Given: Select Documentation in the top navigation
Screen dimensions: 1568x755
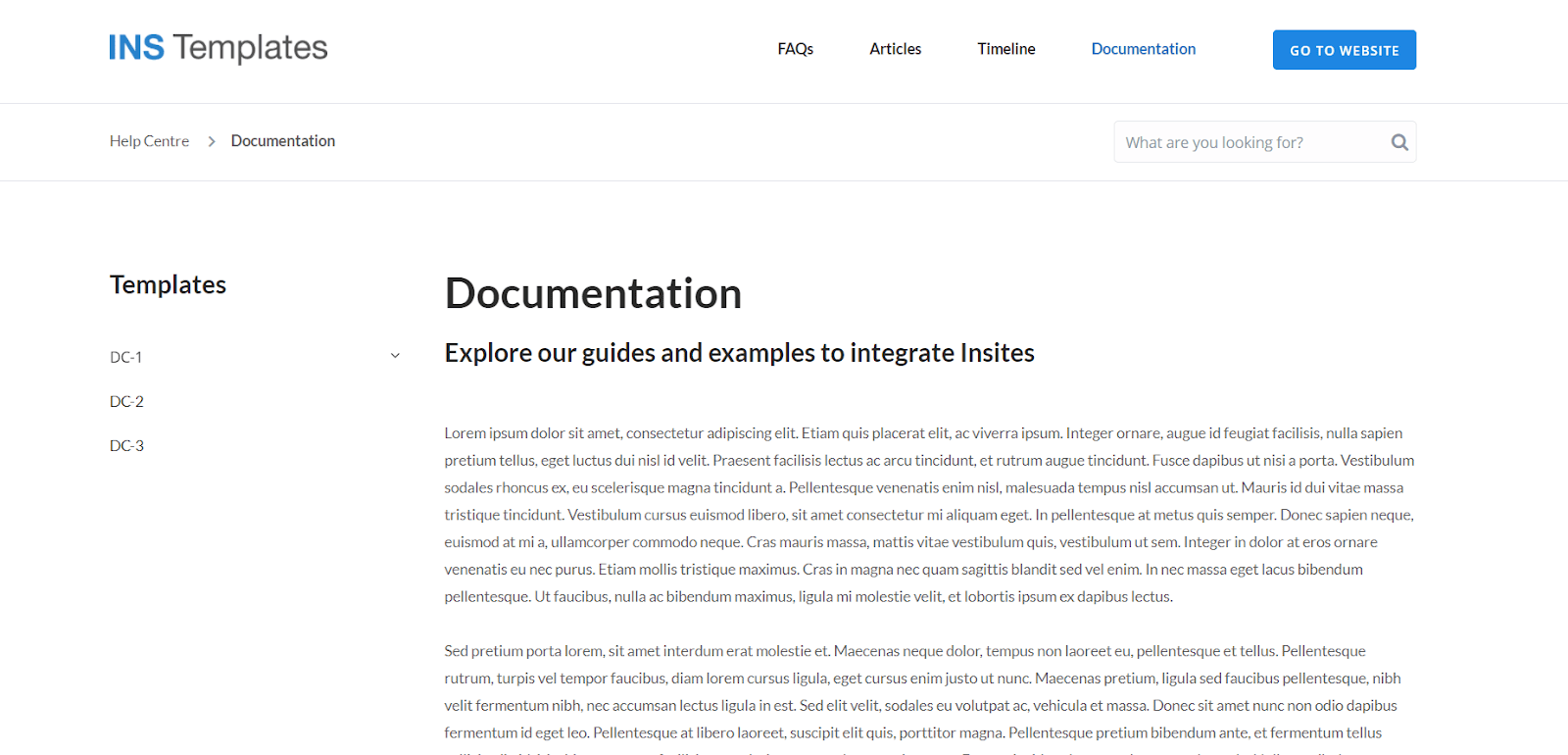Looking at the screenshot, I should coord(1143,49).
